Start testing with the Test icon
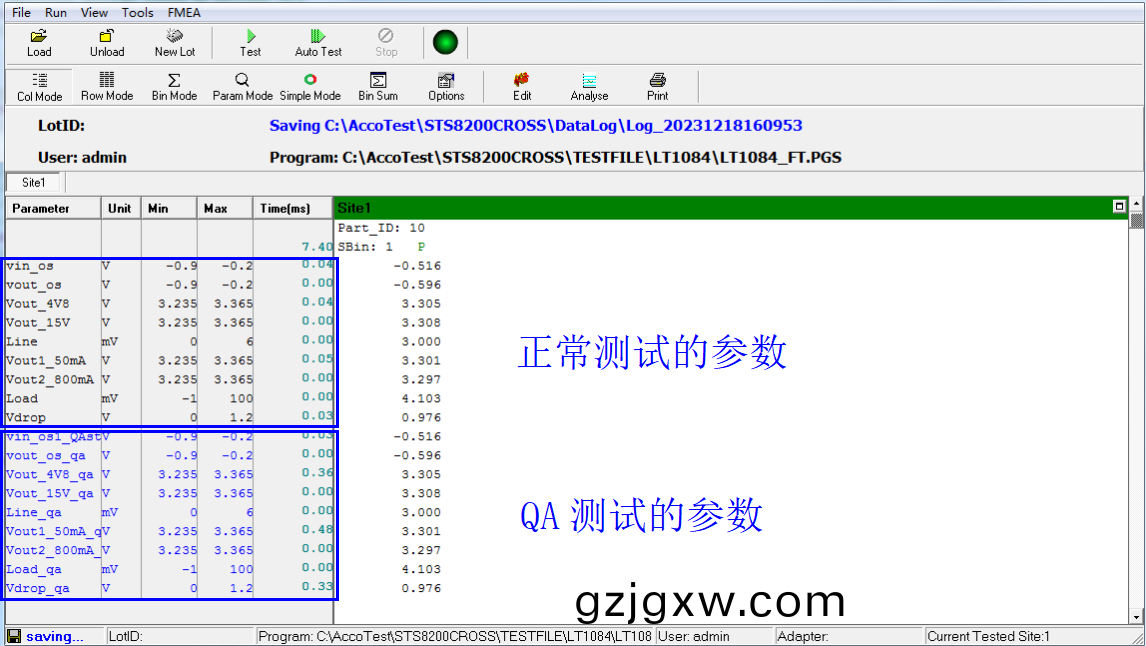The height and width of the screenshot is (646, 1146). [x=249, y=42]
